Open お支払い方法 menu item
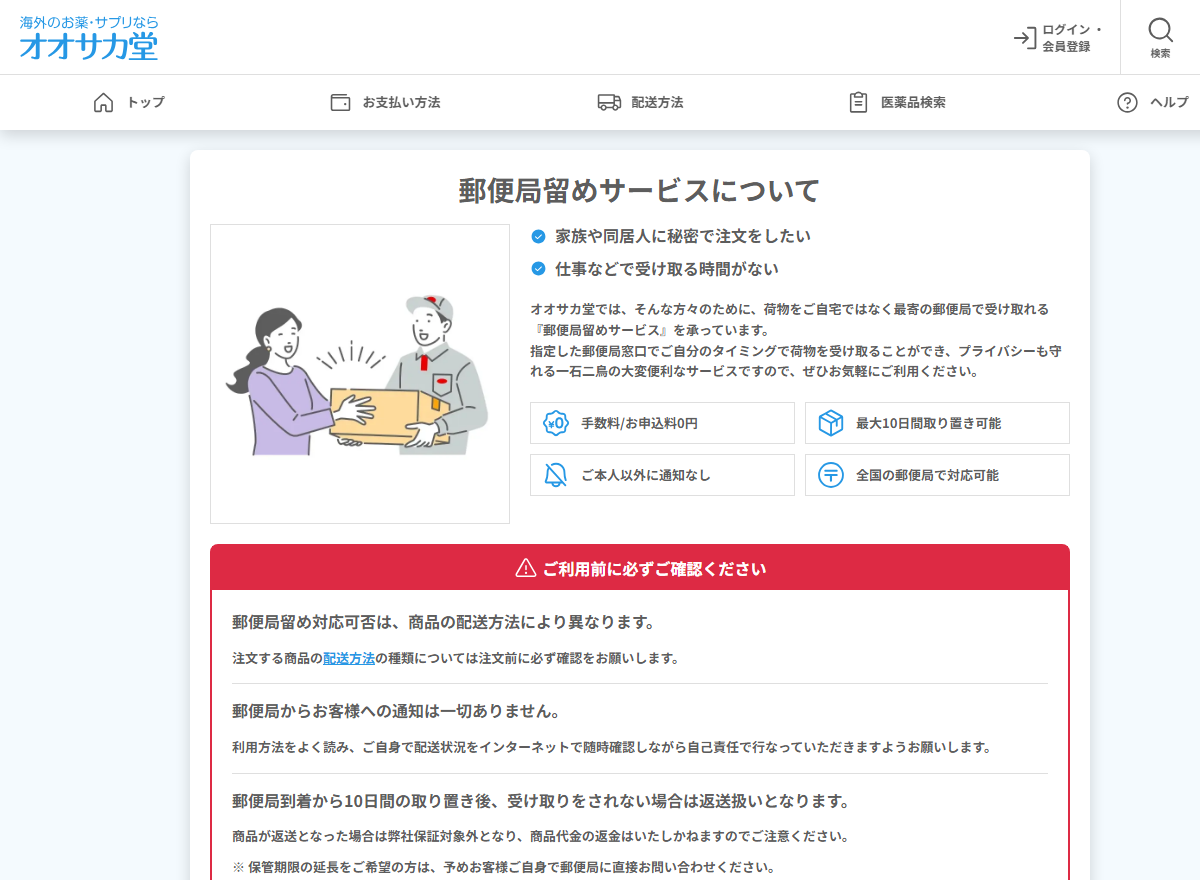The height and width of the screenshot is (880, 1200). tap(401, 102)
